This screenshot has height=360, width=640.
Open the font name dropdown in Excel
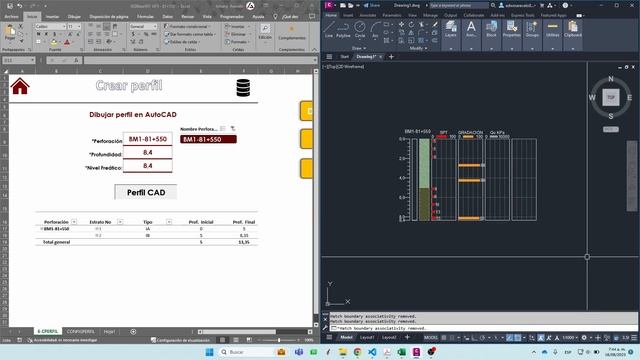tap(64, 27)
